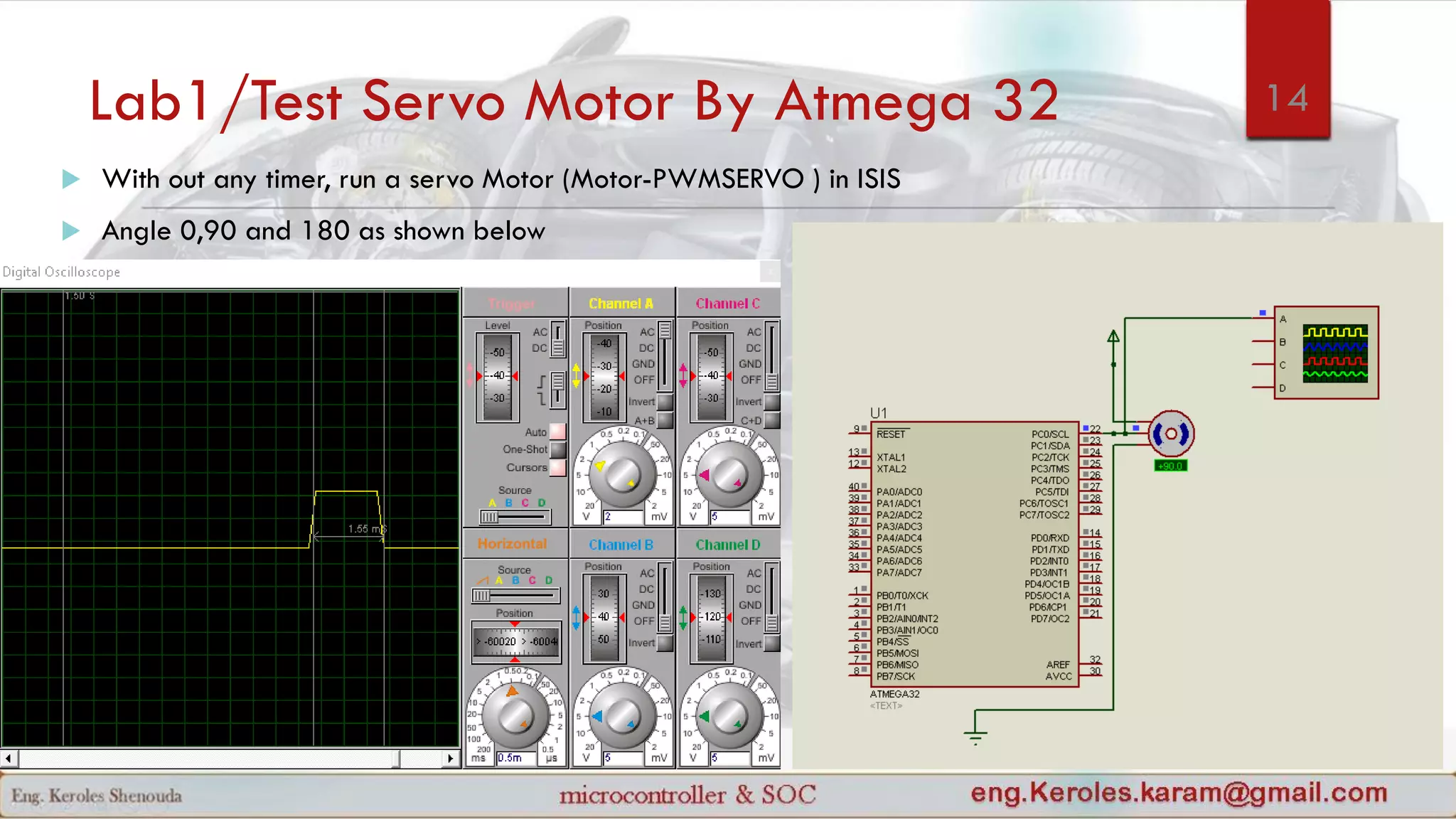Click the Channel A A+B button
The height and width of the screenshot is (819, 1456).
(665, 420)
